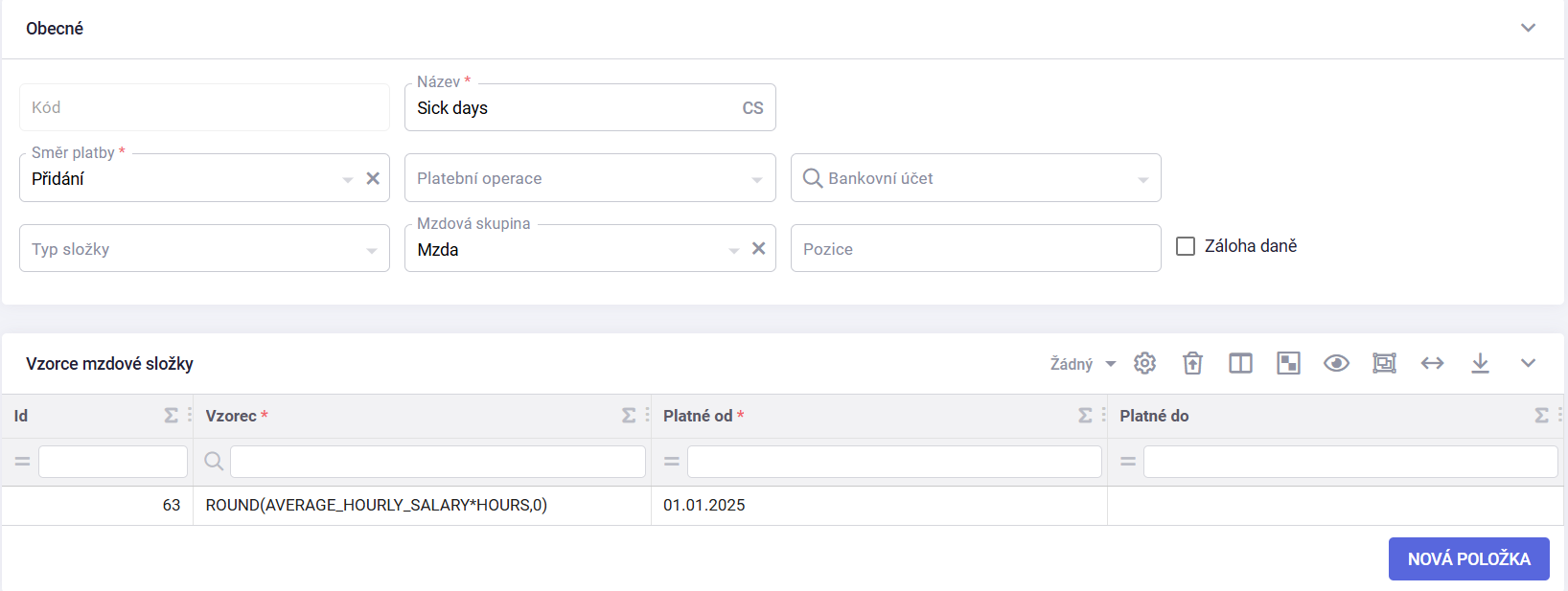Screen dimensions: 1568x591
Task: Click CS language indicator in Název field
Action: pyautogui.click(x=752, y=108)
